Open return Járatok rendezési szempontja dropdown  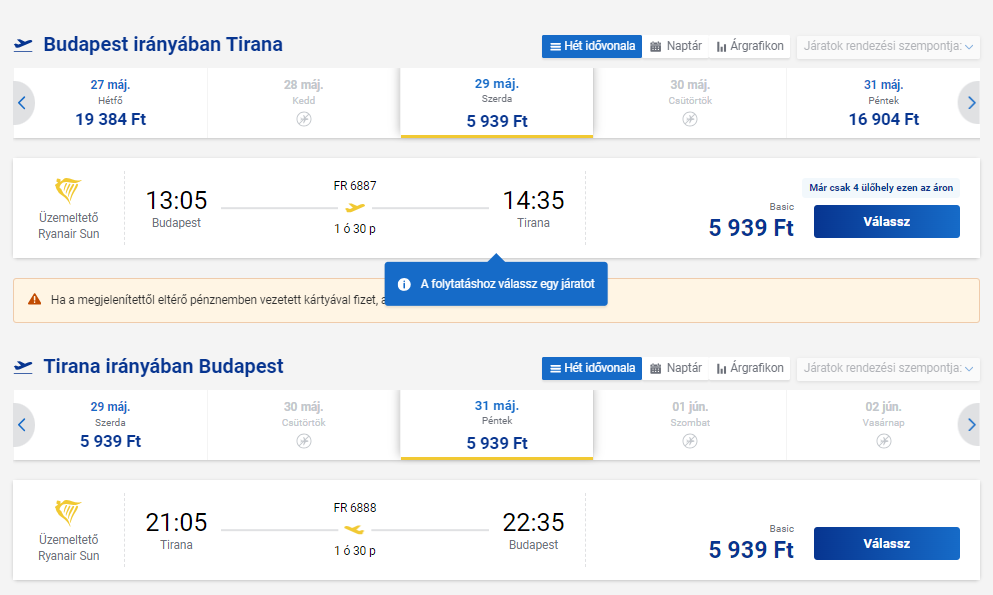[x=888, y=368]
